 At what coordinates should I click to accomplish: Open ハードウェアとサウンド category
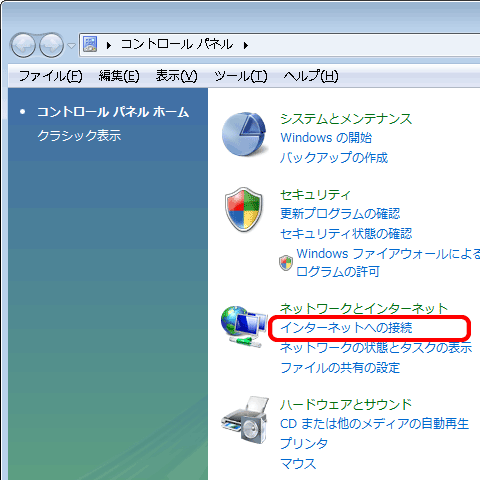(x=346, y=404)
